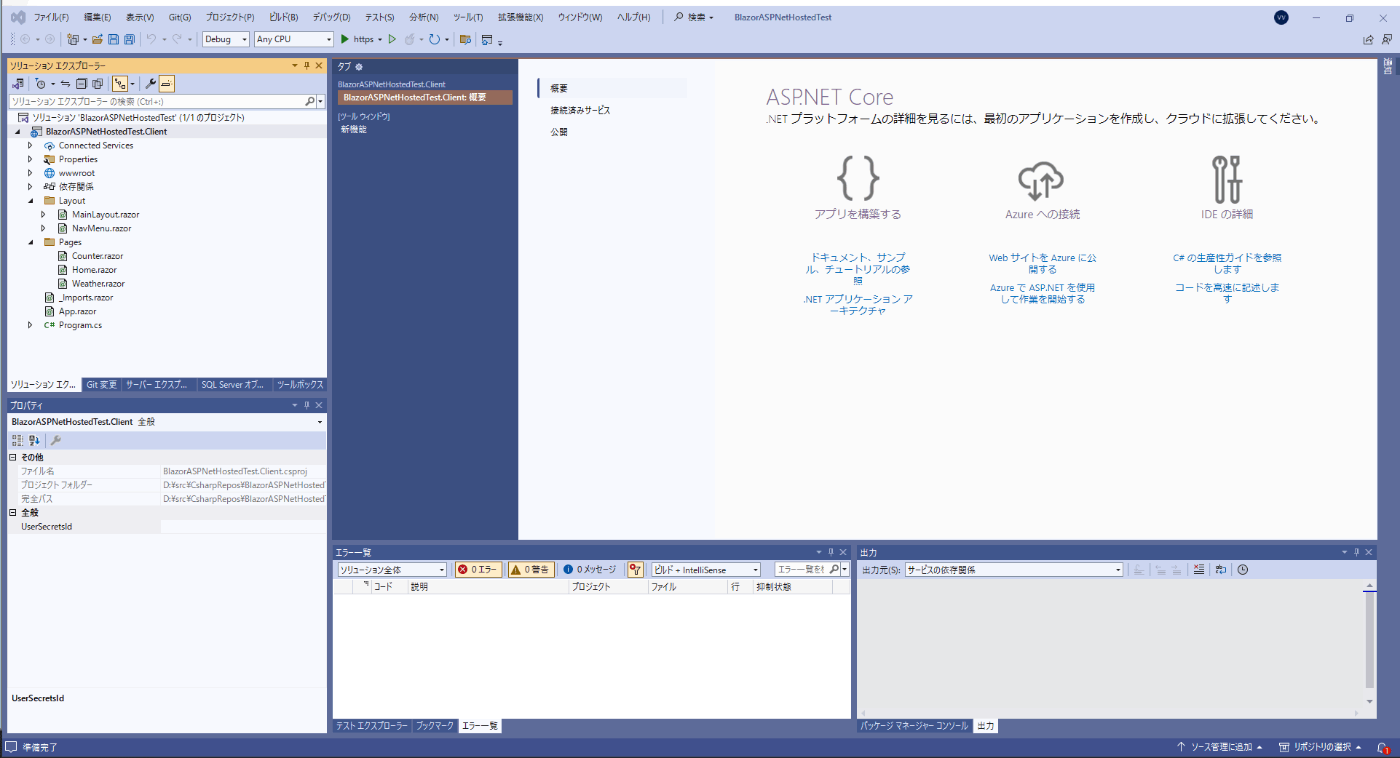
Task: Click the Save icon in the main toolbar
Action: (114, 39)
